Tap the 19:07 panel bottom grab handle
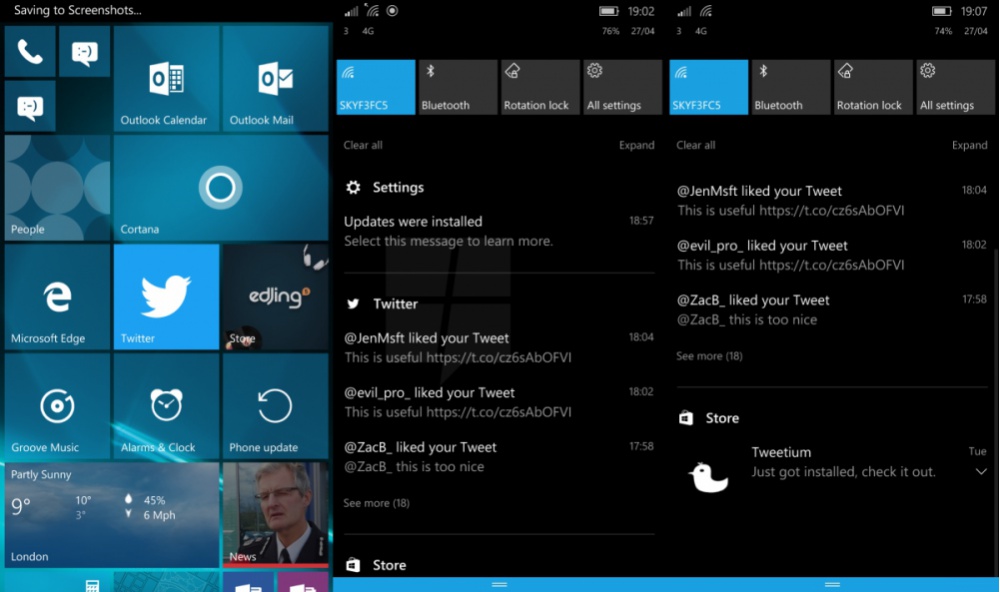1000x592 pixels. click(x=832, y=584)
